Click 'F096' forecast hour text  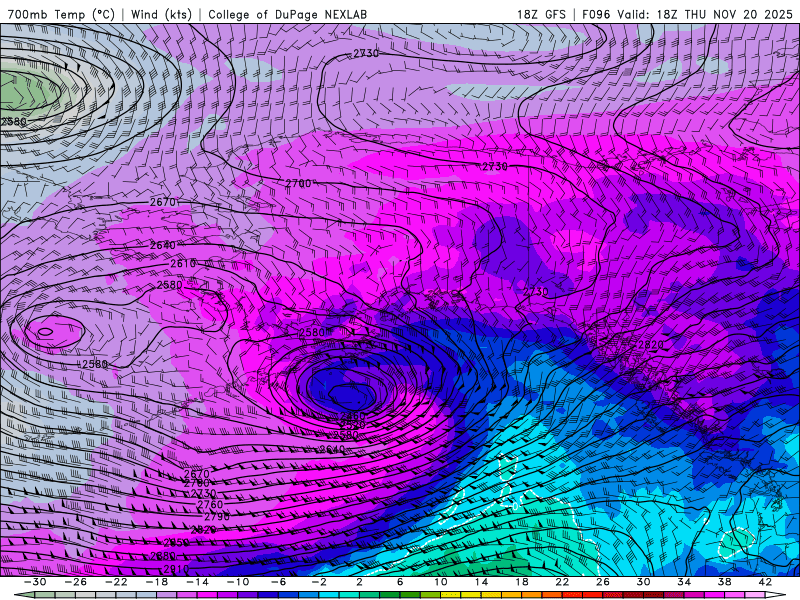596,15
